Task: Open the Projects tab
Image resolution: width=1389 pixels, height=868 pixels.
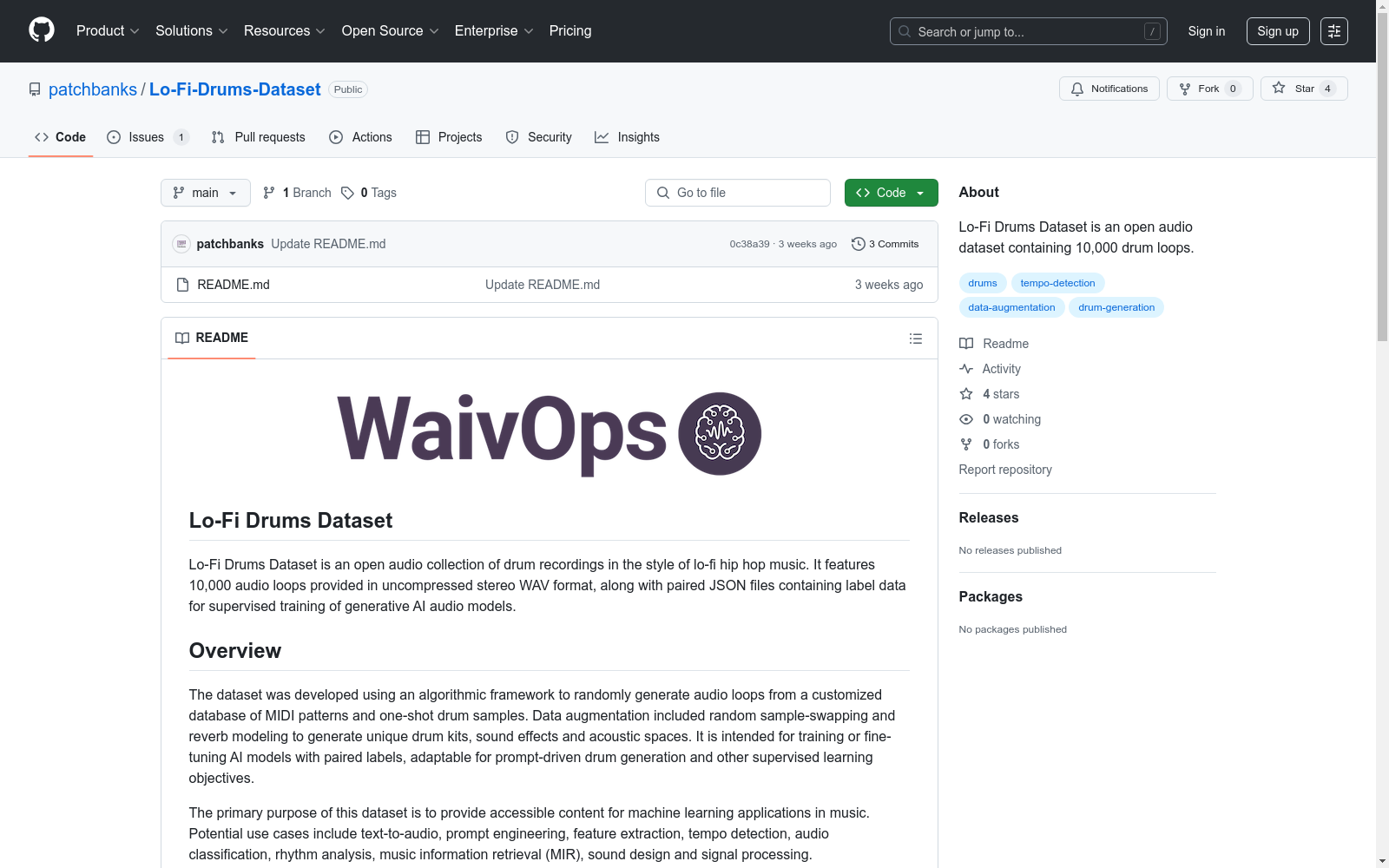Action: pos(449,137)
